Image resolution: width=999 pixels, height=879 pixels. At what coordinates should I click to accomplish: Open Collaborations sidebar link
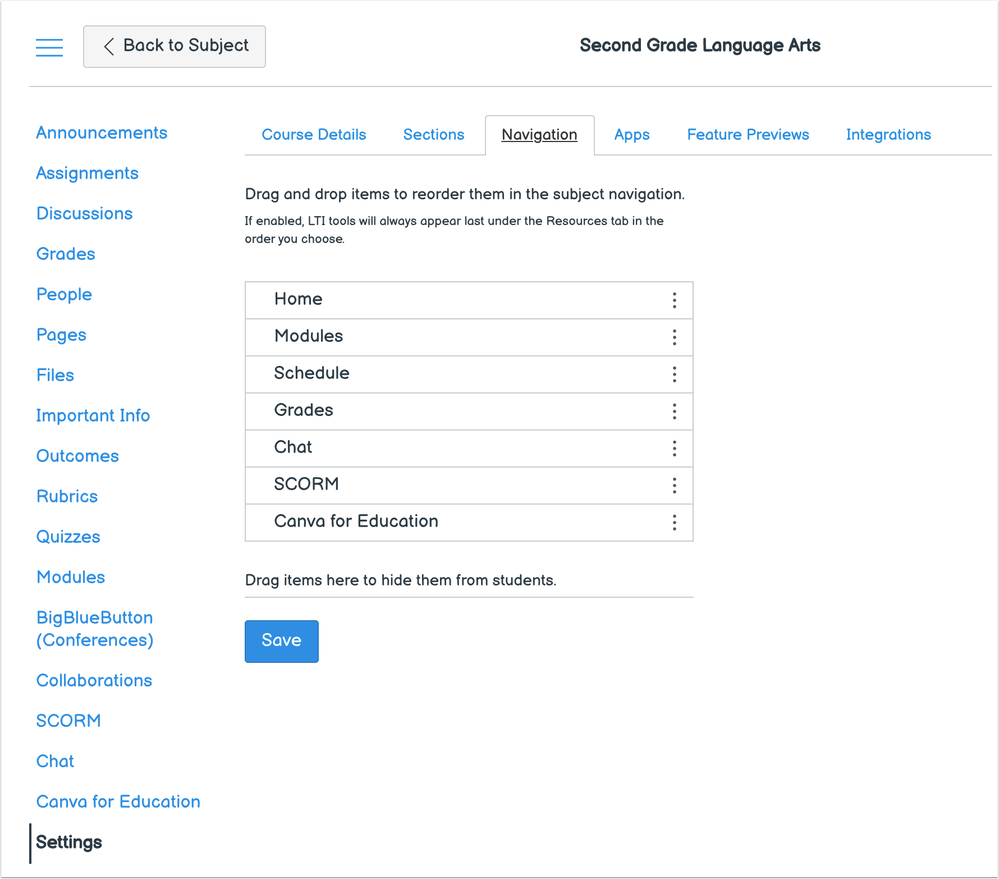coord(94,680)
